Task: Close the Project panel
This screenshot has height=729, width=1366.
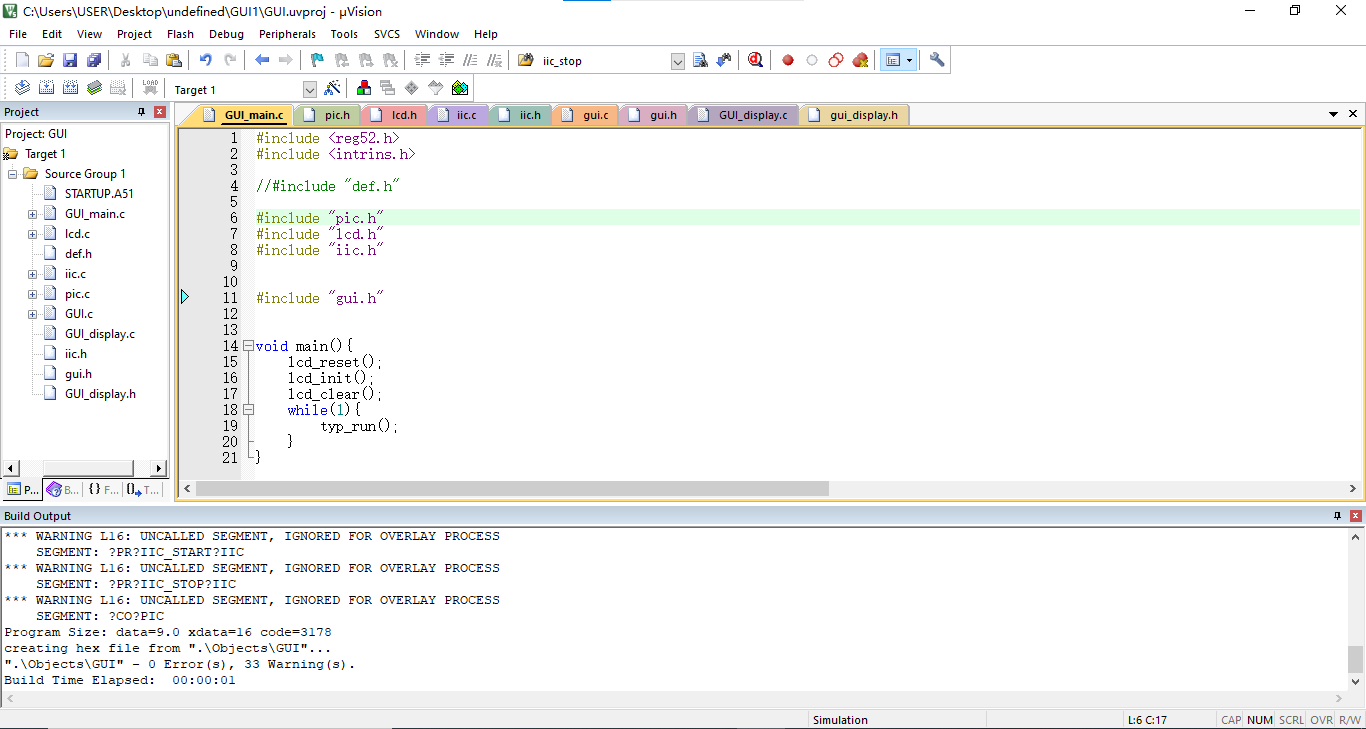Action: pos(159,112)
